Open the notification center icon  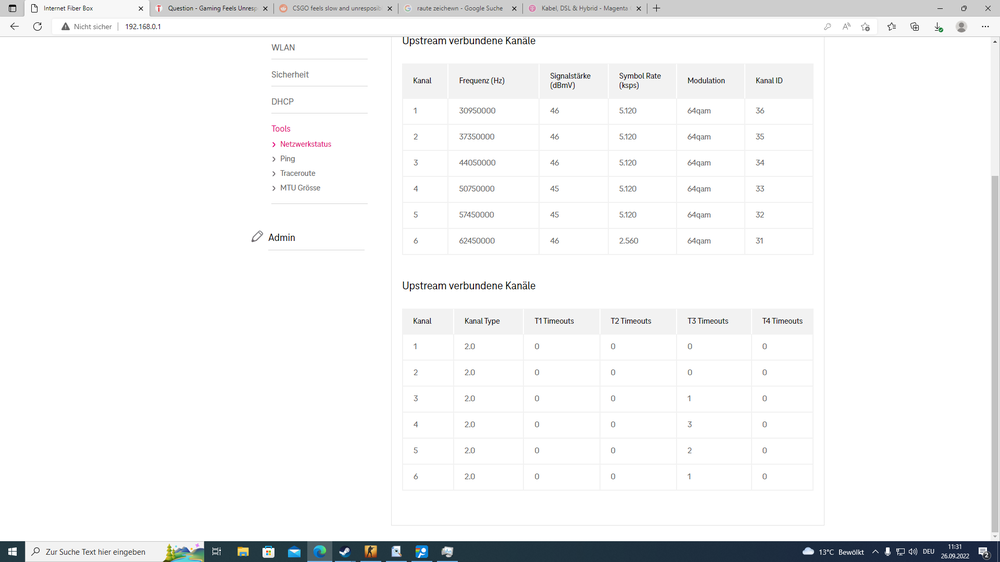(985, 552)
